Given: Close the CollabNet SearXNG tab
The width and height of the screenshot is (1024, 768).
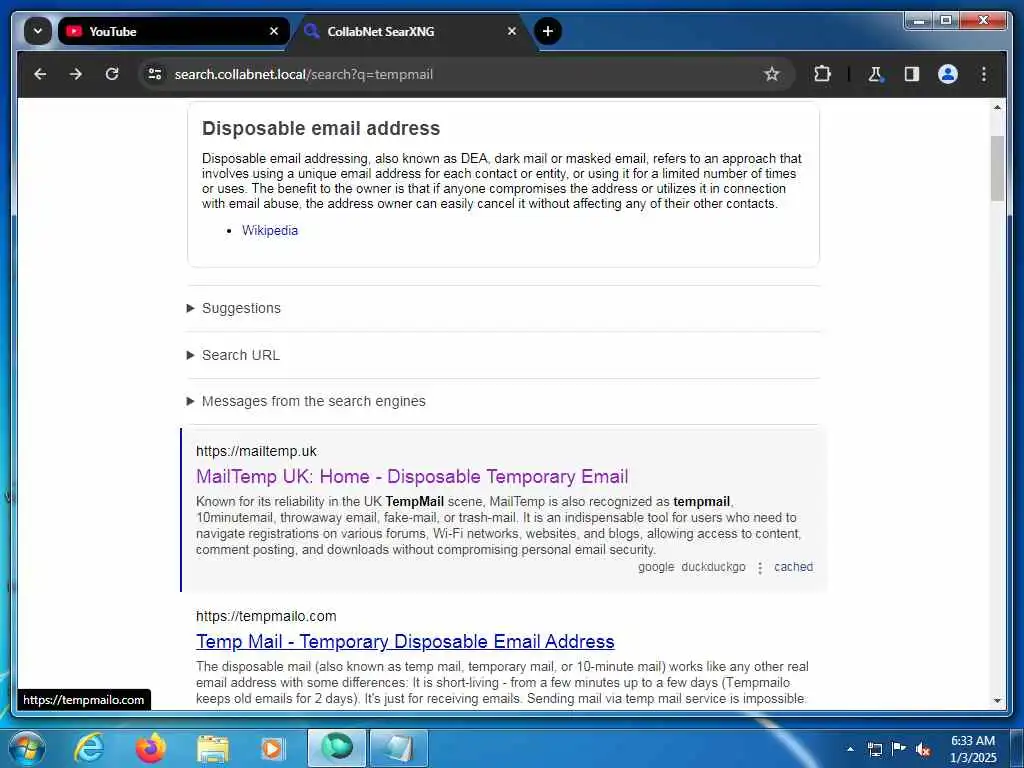Looking at the screenshot, I should pos(512,31).
